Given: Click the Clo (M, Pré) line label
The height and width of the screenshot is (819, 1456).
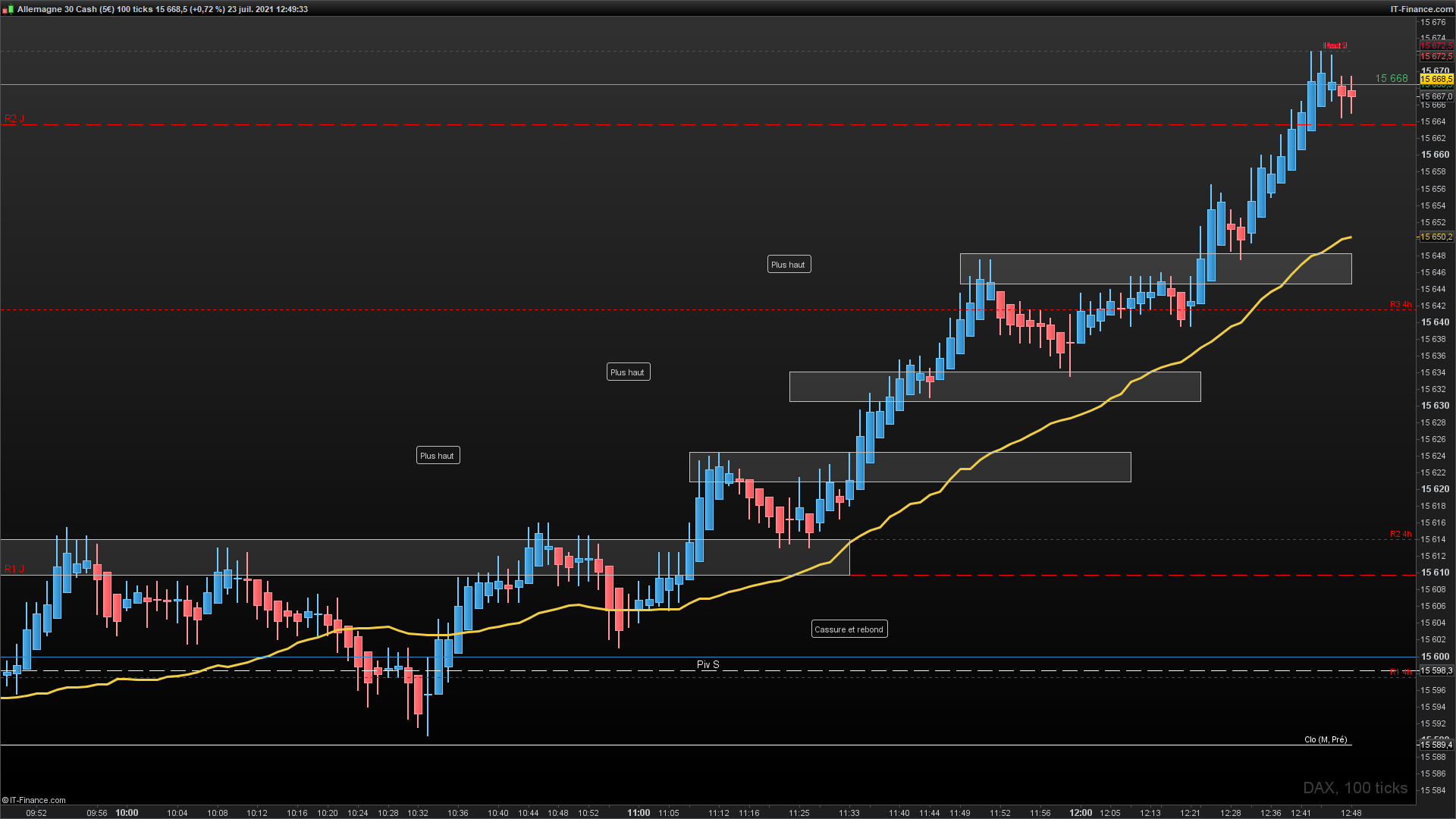Looking at the screenshot, I should 1325,739.
